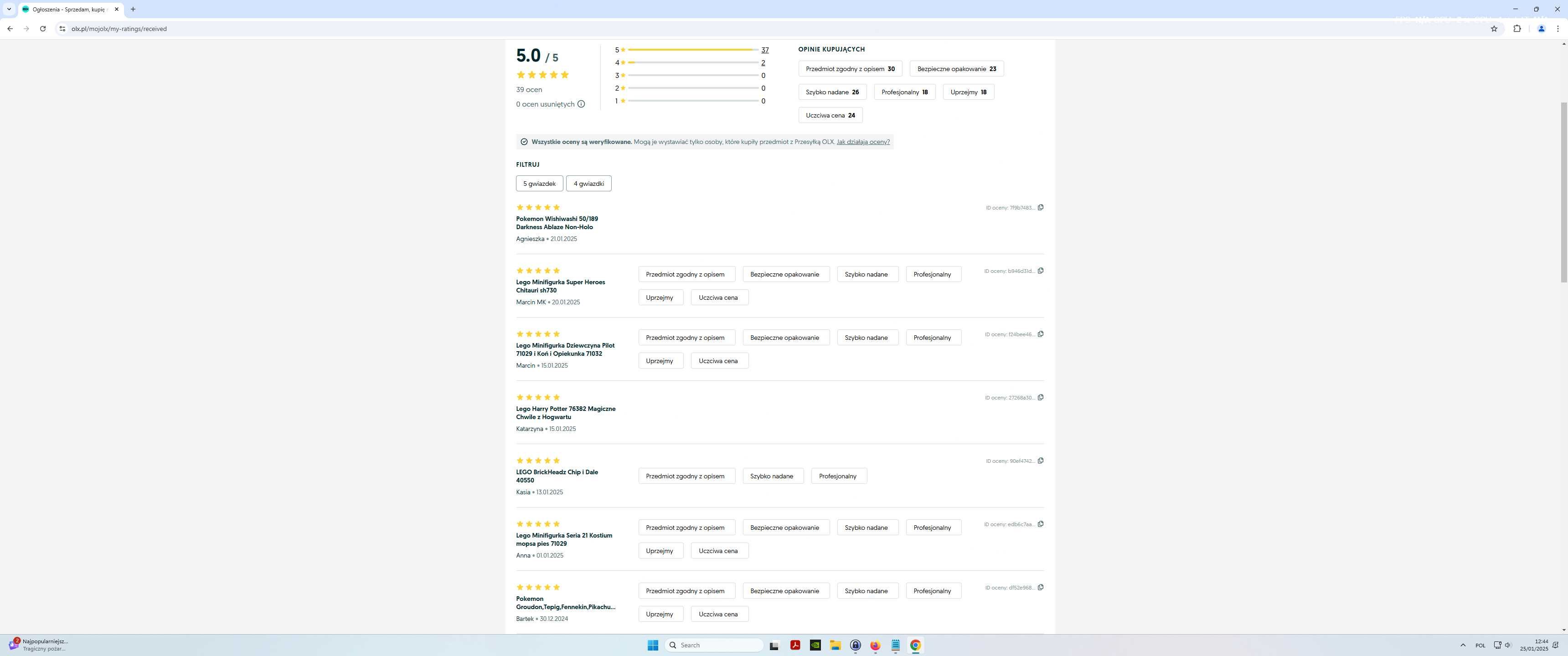Select Profesjonalny 18 summary tag
1568x656 pixels.
click(904, 92)
